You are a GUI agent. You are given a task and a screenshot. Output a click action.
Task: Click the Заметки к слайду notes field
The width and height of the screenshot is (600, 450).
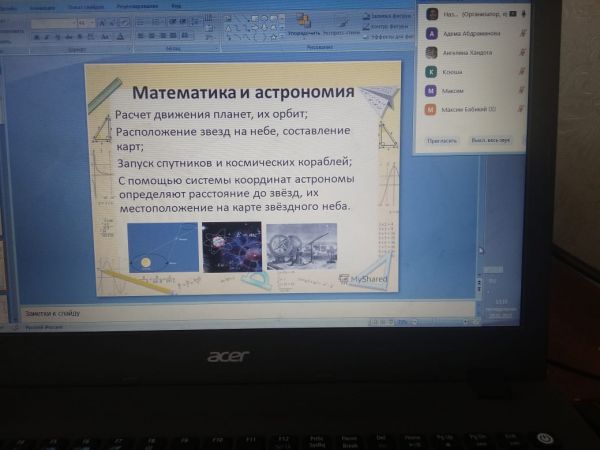[x=200, y=314]
